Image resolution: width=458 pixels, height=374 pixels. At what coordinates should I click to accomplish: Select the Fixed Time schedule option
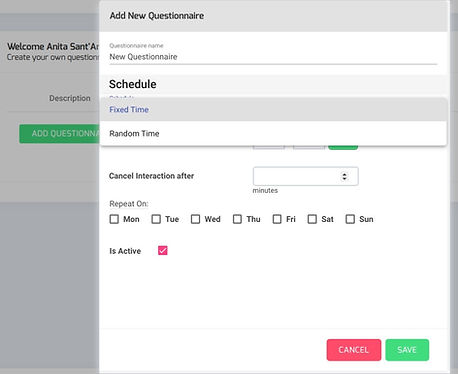click(273, 109)
